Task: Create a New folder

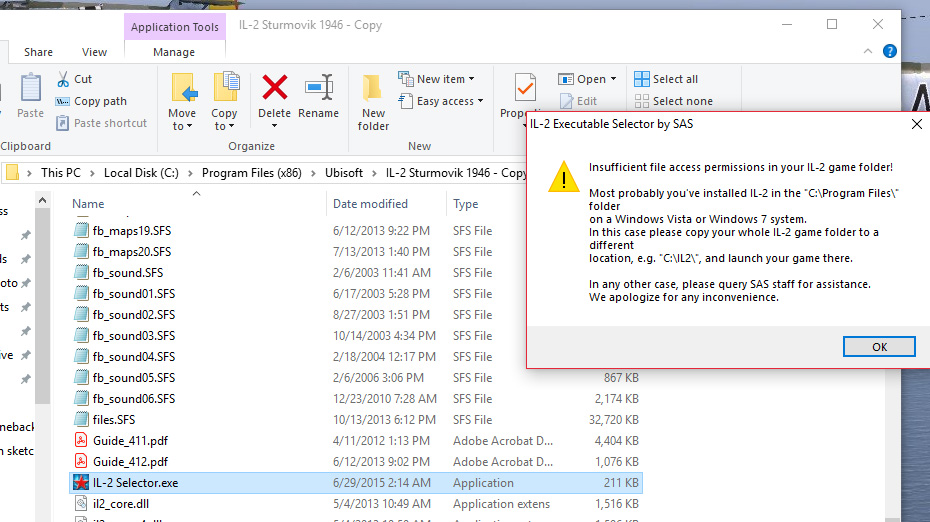Action: point(373,102)
